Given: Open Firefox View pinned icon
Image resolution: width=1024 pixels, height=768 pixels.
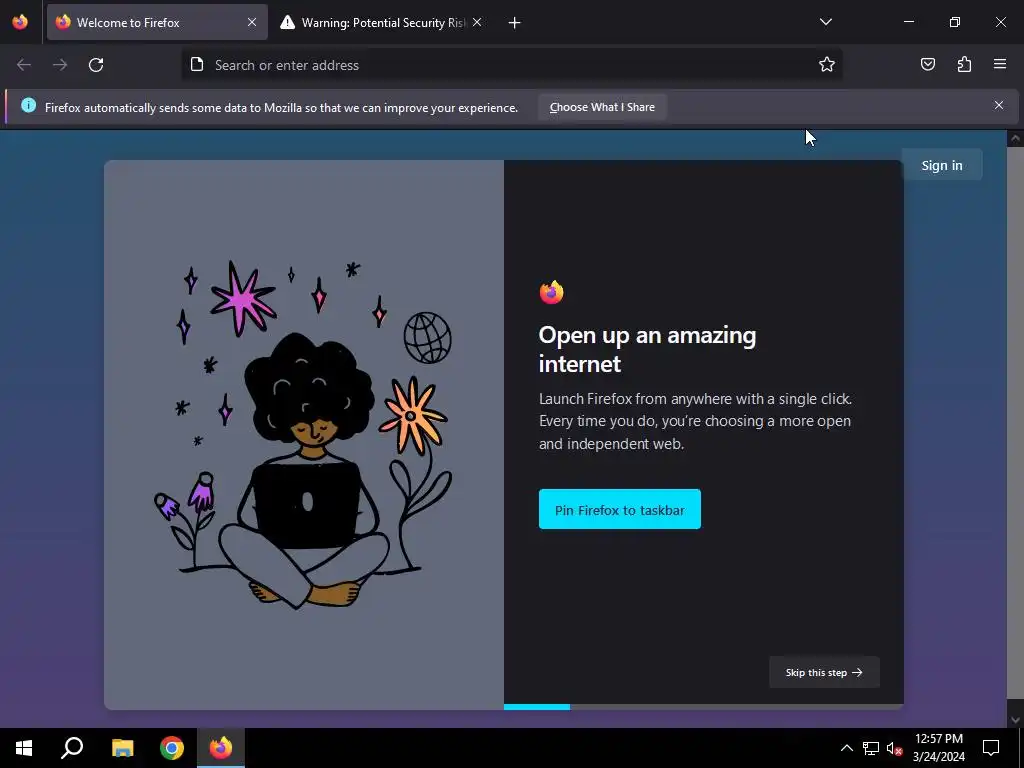Looking at the screenshot, I should pos(20,22).
